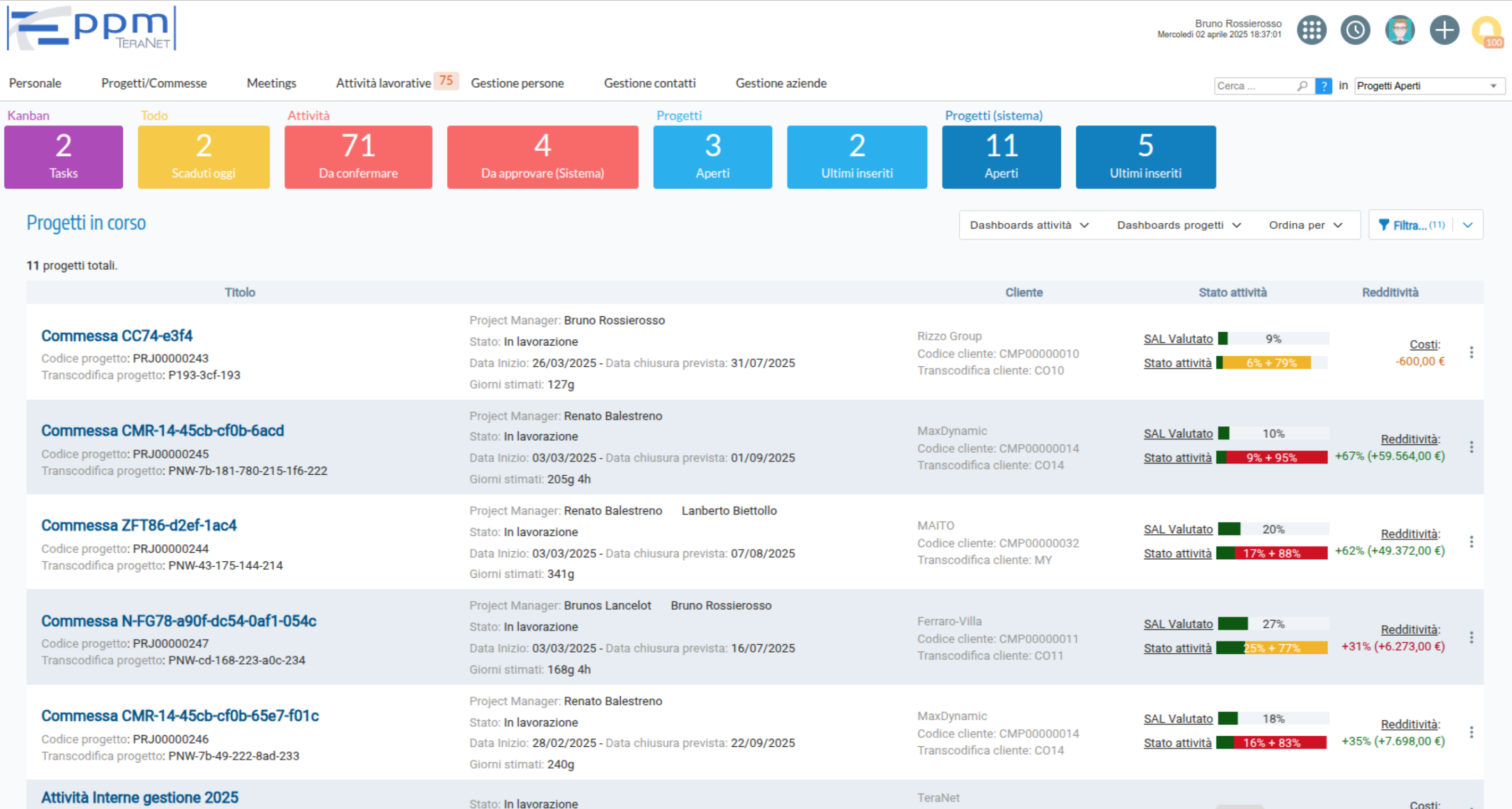Open three-dot menu for Commessa CC74-e3f4
The height and width of the screenshot is (809, 1512).
click(x=1471, y=352)
